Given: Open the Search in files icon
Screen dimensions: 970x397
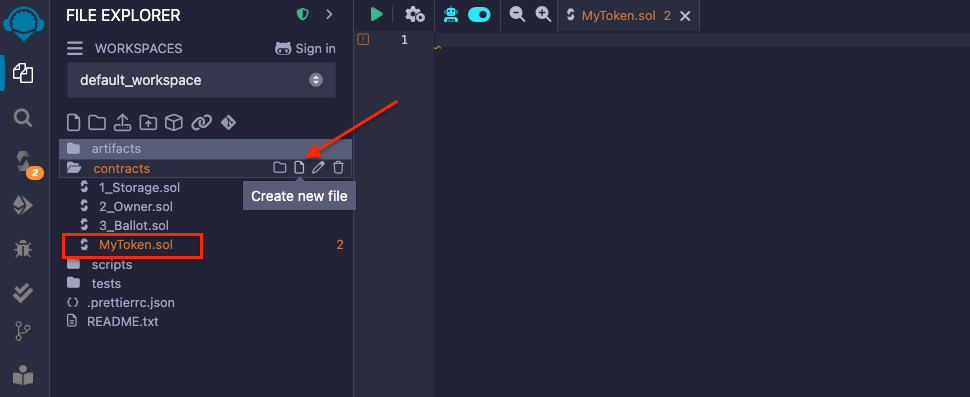Looking at the screenshot, I should pyautogui.click(x=23, y=117).
